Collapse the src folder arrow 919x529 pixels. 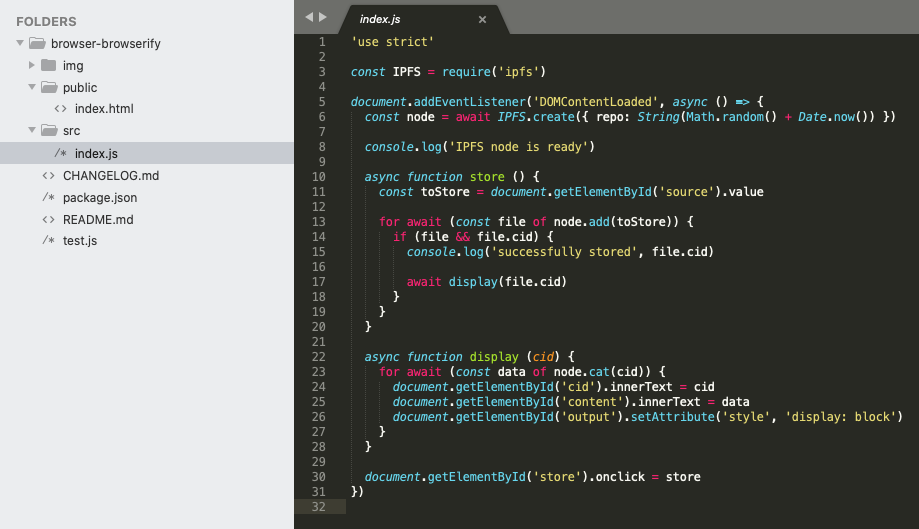click(x=32, y=130)
